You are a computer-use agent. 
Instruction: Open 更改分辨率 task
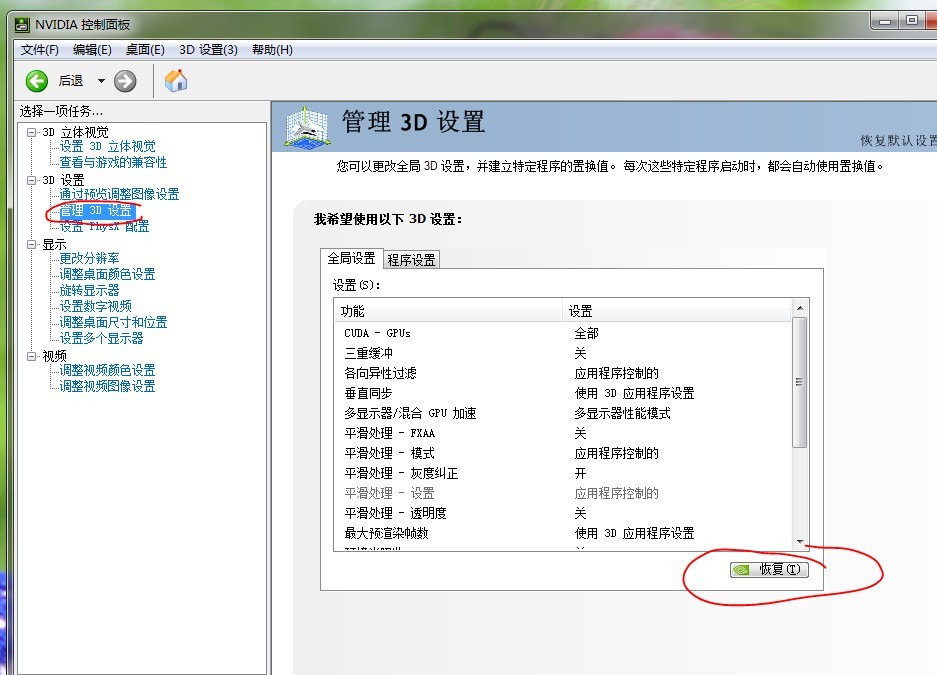point(90,258)
